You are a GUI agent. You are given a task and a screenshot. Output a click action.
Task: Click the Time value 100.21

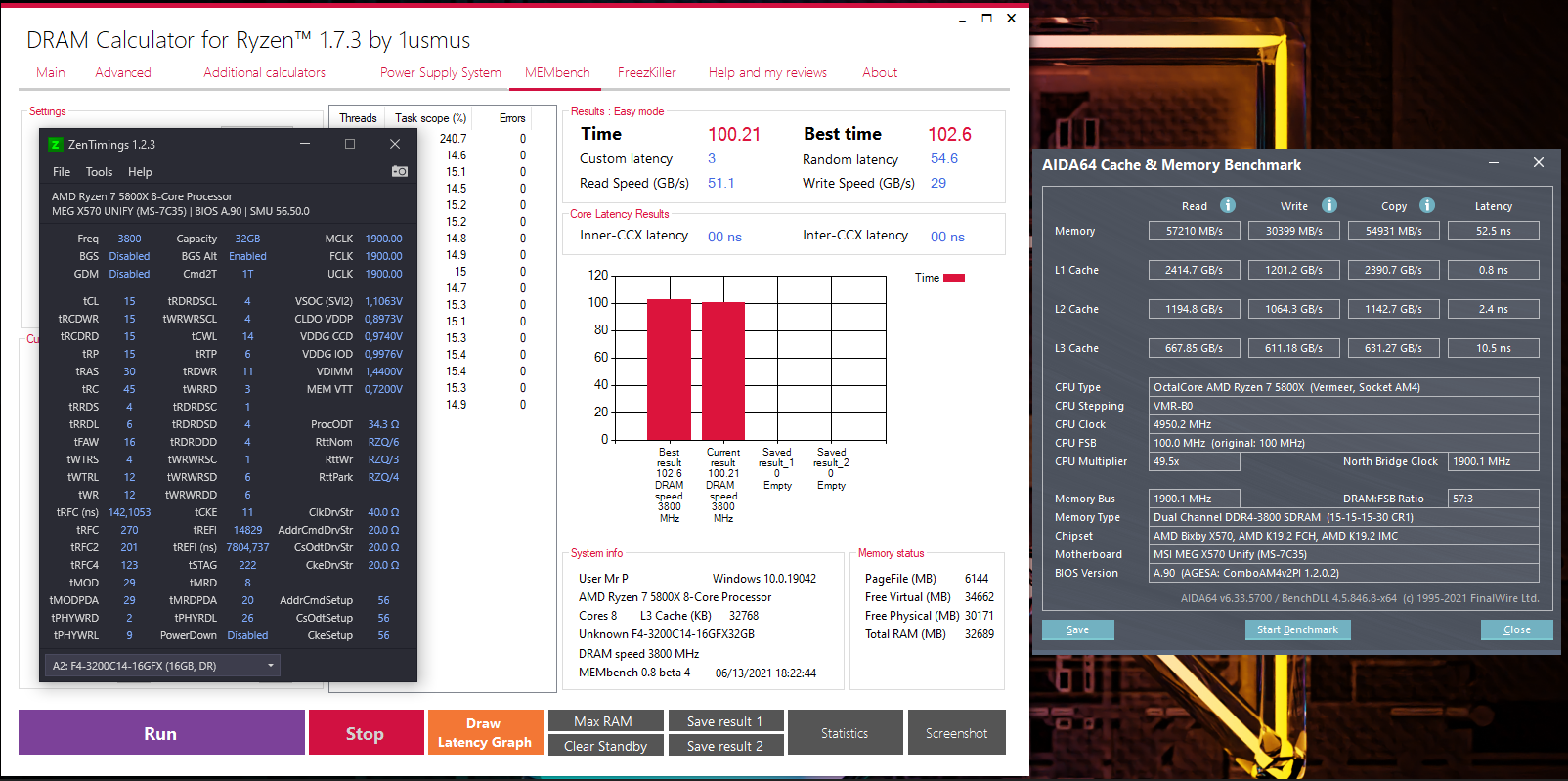734,134
